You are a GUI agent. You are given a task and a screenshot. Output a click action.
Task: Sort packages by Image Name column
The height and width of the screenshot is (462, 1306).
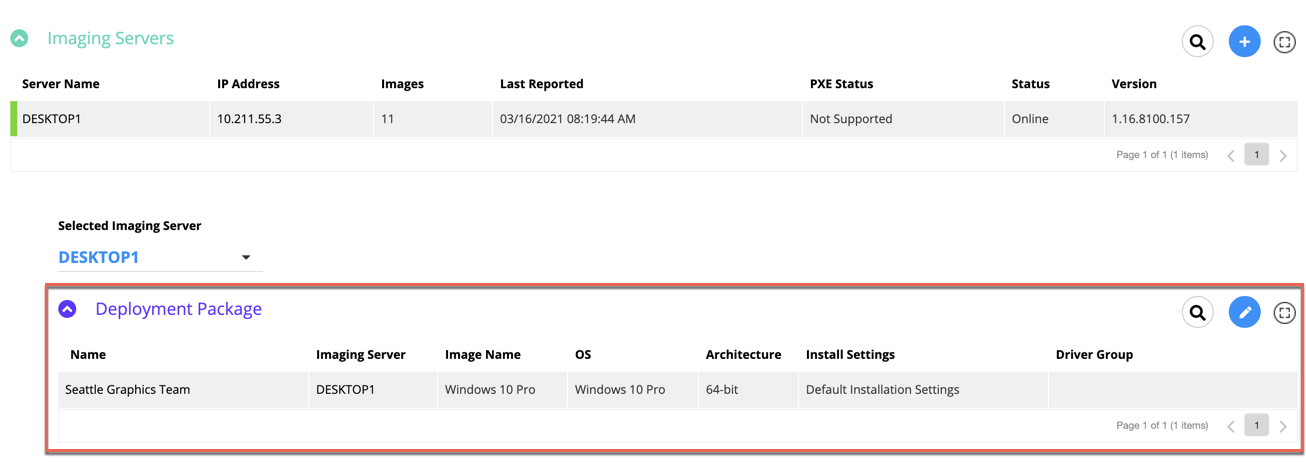tap(483, 355)
